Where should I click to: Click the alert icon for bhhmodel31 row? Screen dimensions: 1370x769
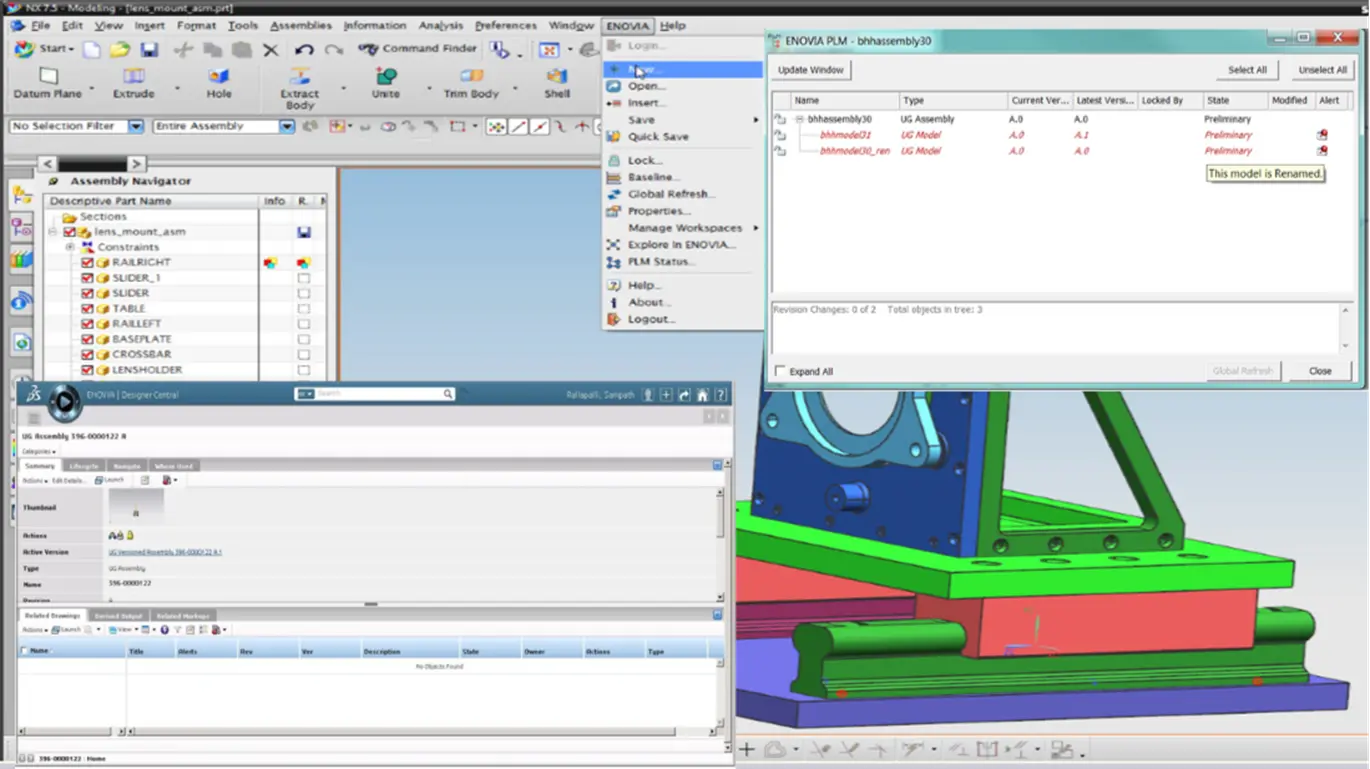(x=1322, y=135)
